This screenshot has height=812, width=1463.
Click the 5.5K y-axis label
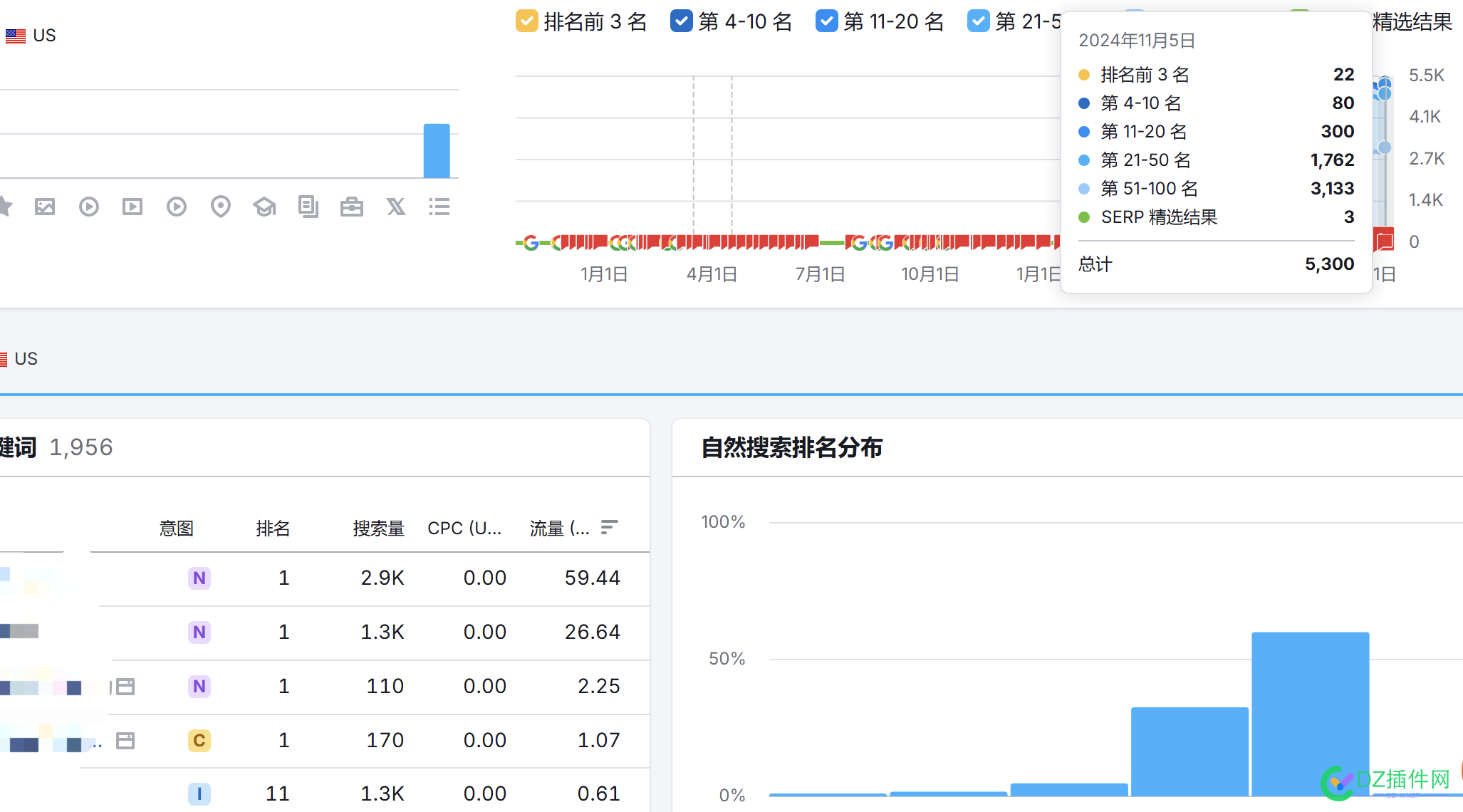1427,76
